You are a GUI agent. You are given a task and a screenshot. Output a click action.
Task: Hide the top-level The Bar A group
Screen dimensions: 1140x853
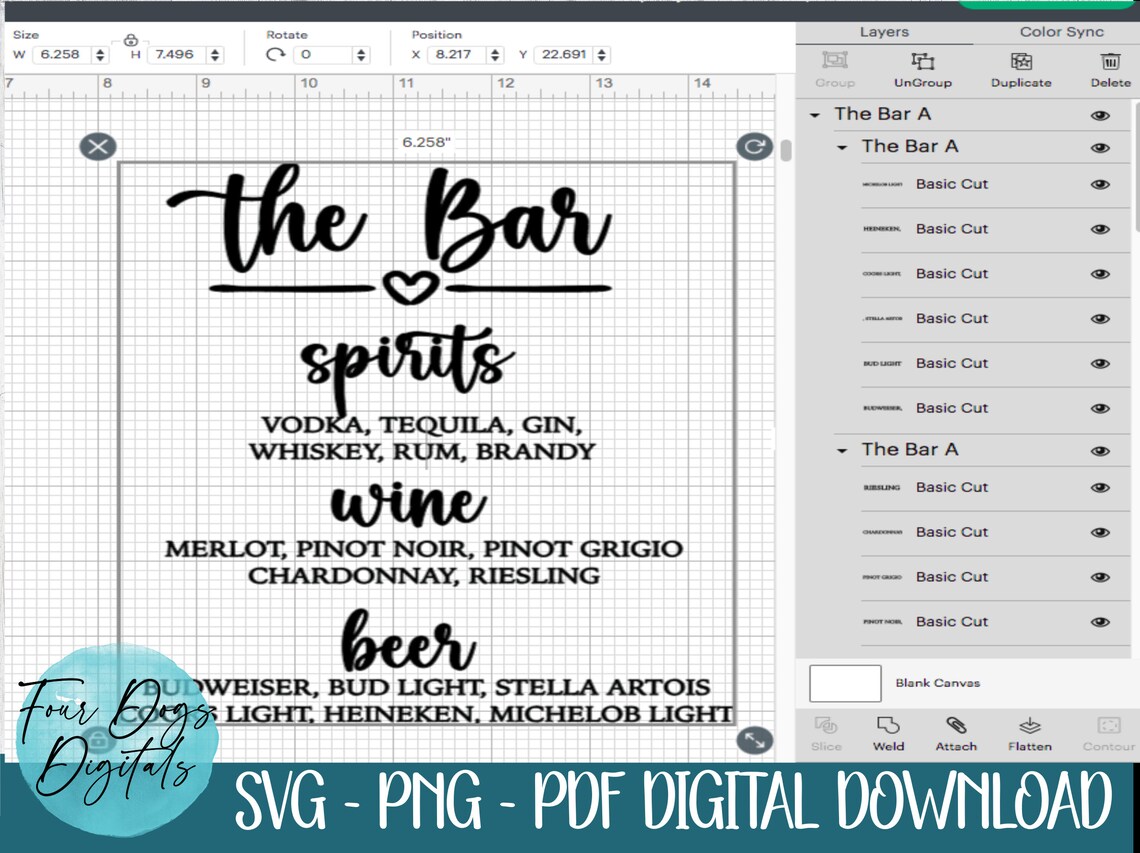click(1100, 115)
